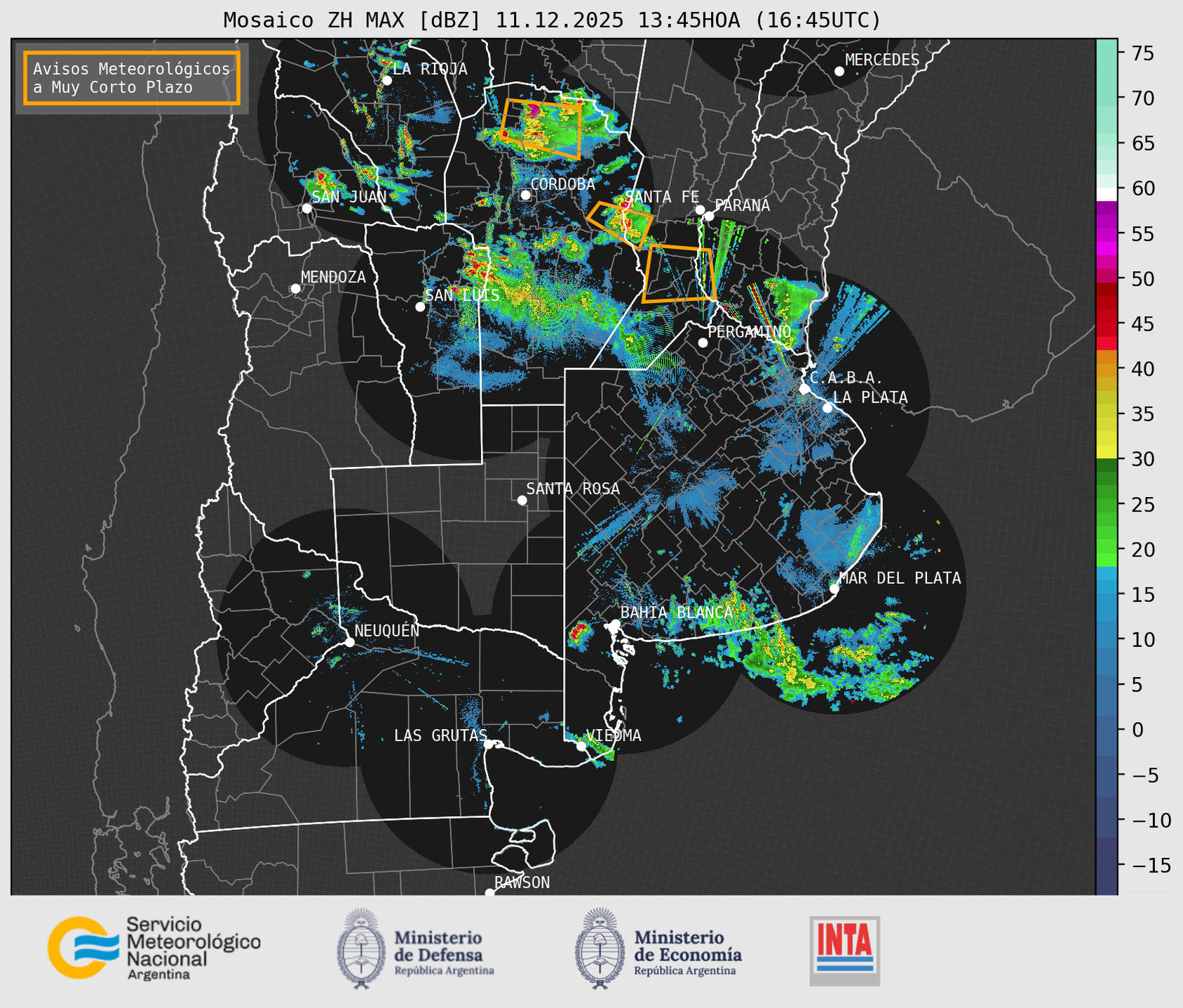Screen dimensions: 1183x1008
Task: Pick the Neuquén city marker dot
Action: [349, 642]
